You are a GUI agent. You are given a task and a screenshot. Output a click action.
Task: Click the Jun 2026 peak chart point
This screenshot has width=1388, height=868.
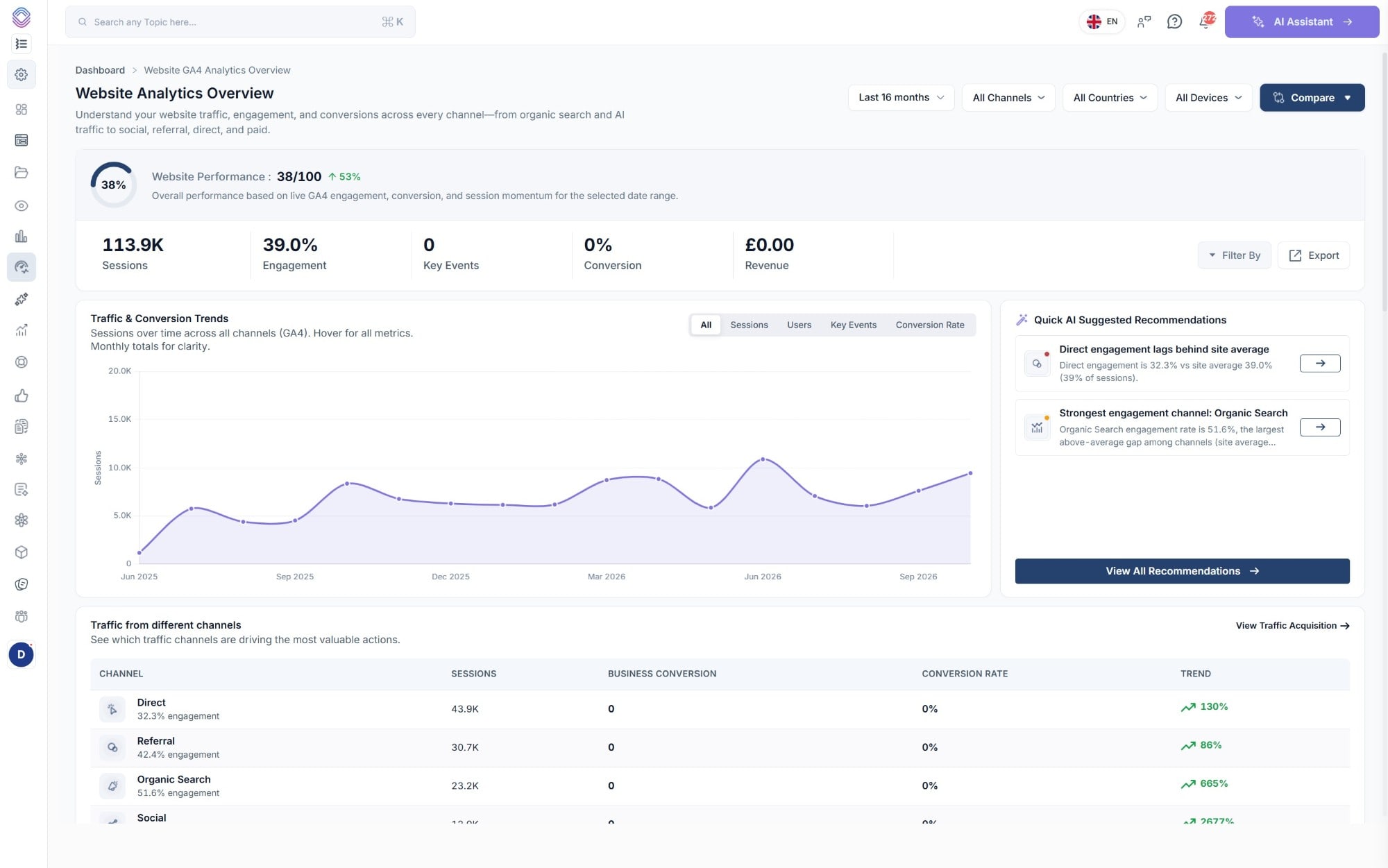coord(763,459)
